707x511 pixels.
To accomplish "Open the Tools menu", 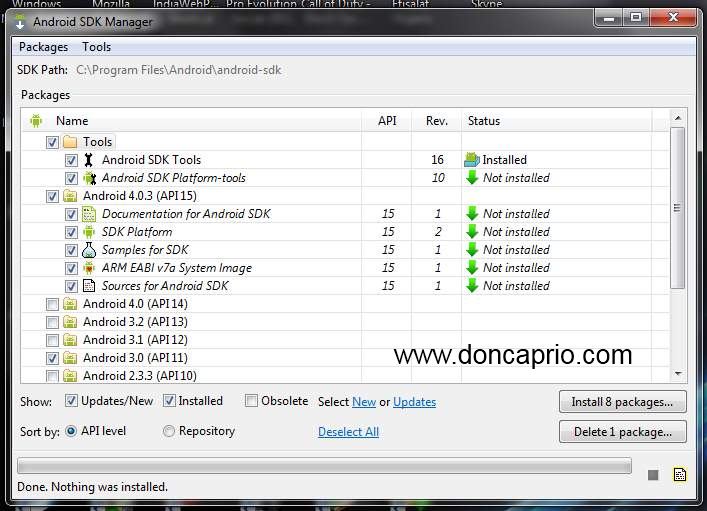I will pos(96,47).
